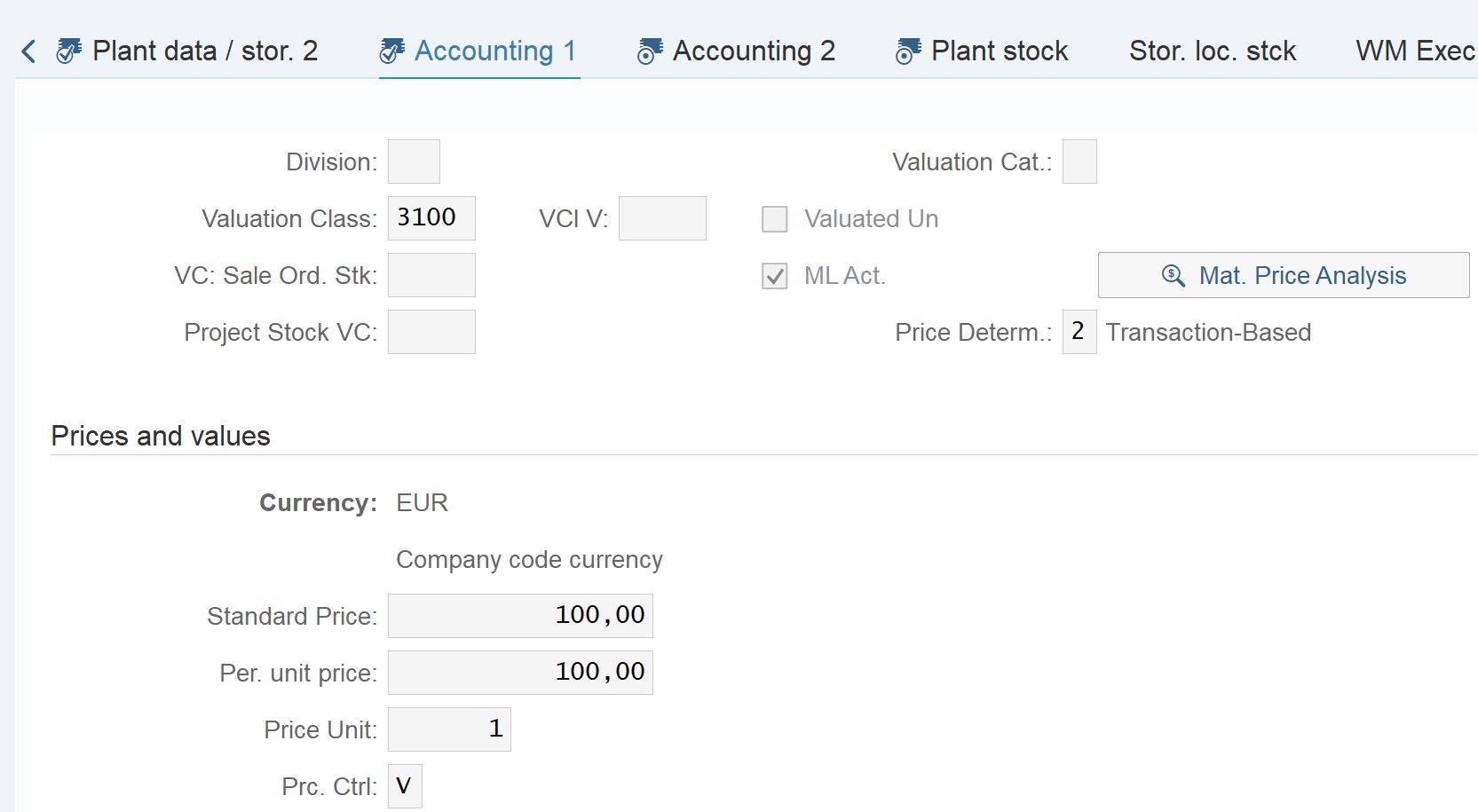The height and width of the screenshot is (812, 1478).
Task: Click the Prc. Ctrl: label
Action: coord(329,787)
